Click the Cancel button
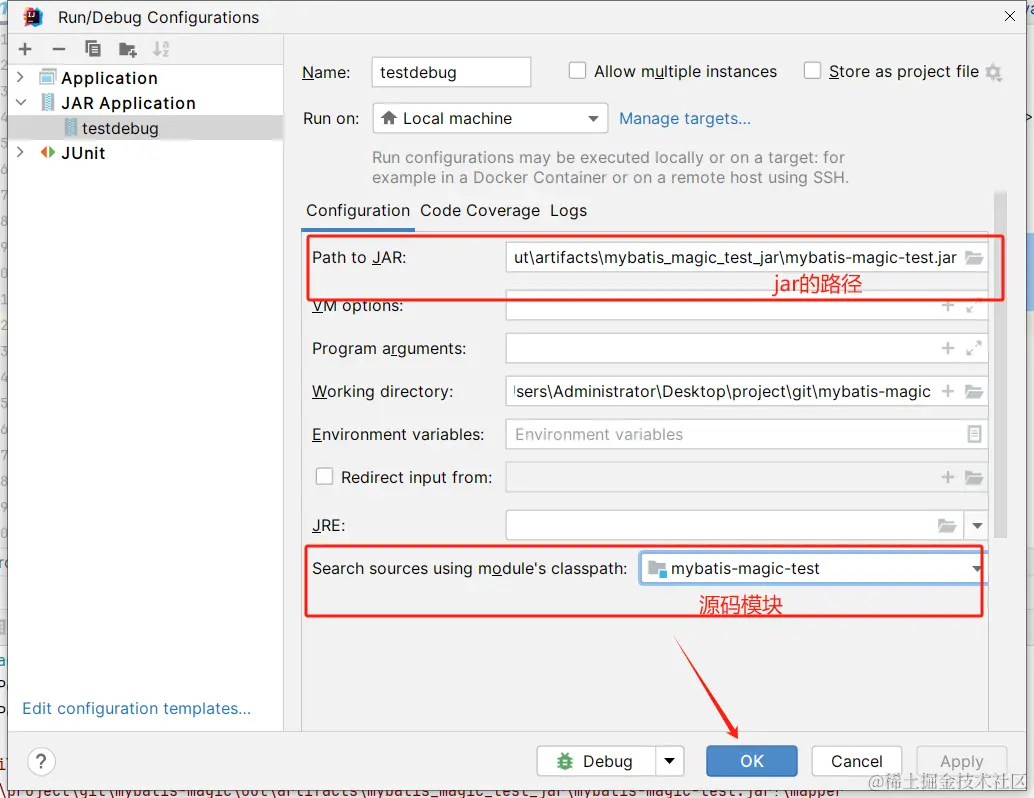The width and height of the screenshot is (1034, 798). tap(857, 761)
